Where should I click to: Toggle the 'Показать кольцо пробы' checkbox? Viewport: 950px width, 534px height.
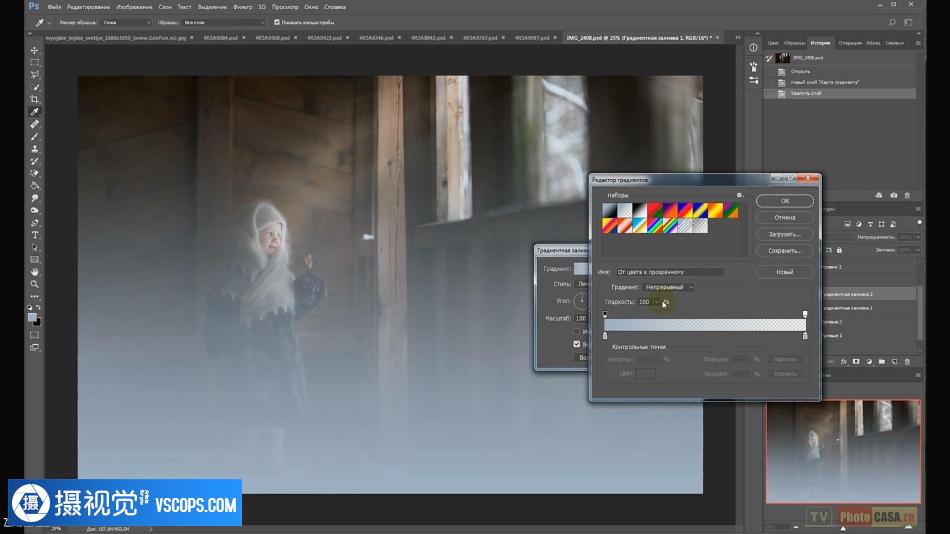point(277,22)
